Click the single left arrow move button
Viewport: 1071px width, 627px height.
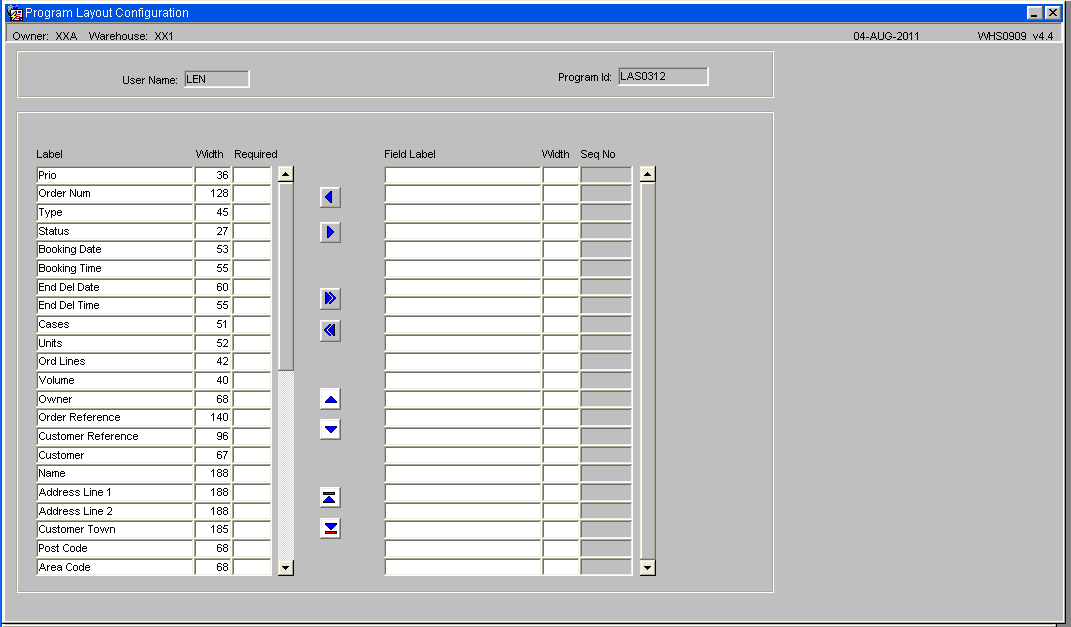[x=330, y=197]
